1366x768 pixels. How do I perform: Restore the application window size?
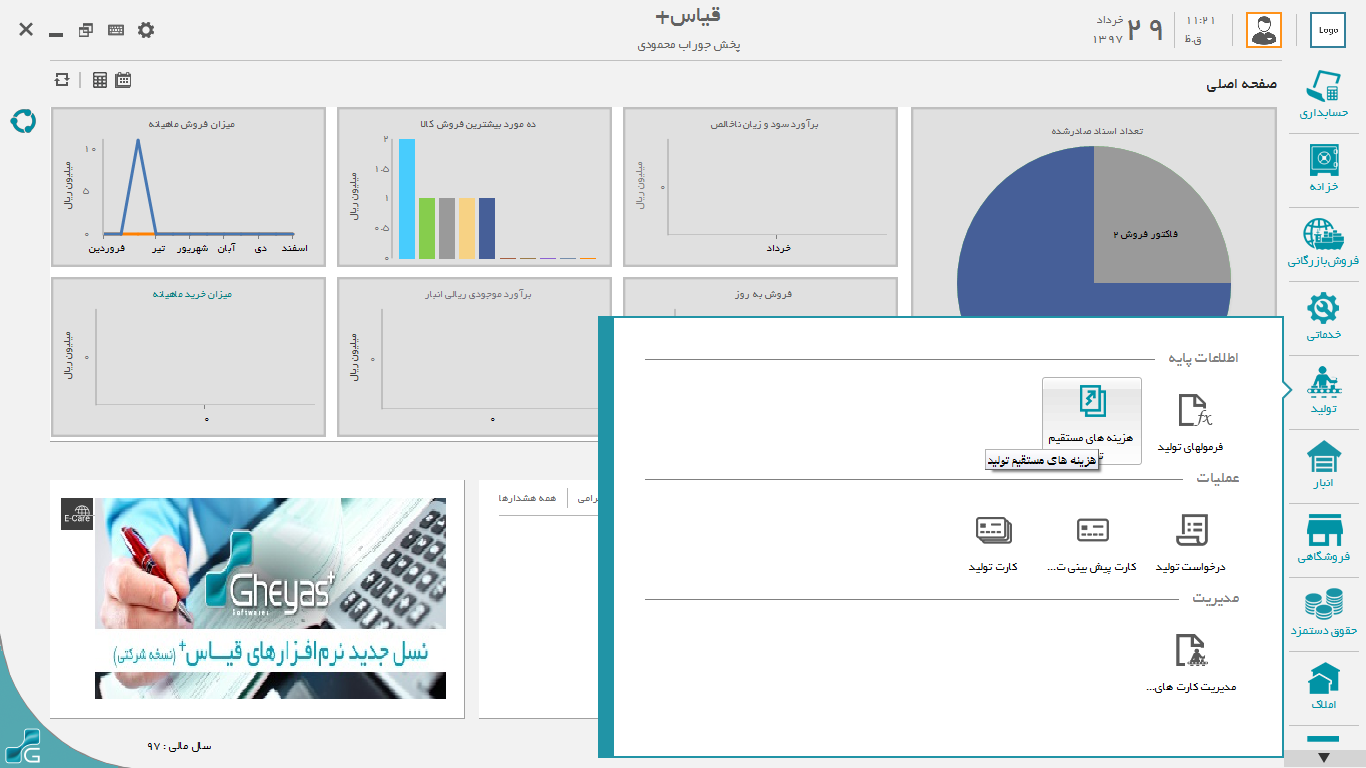86,30
